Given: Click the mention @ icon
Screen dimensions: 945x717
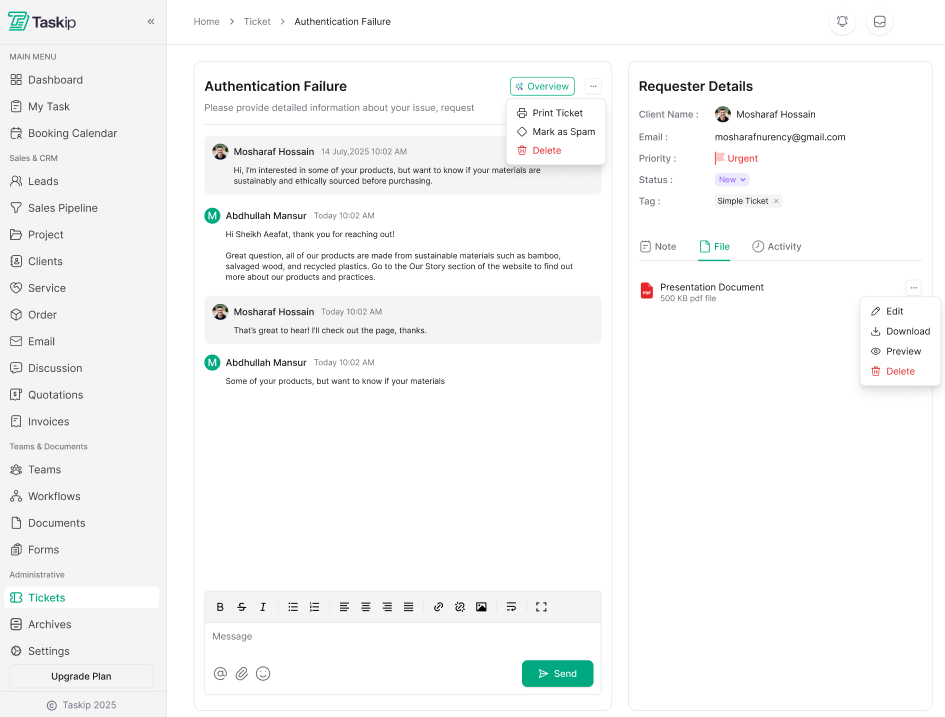Looking at the screenshot, I should click(x=221, y=674).
